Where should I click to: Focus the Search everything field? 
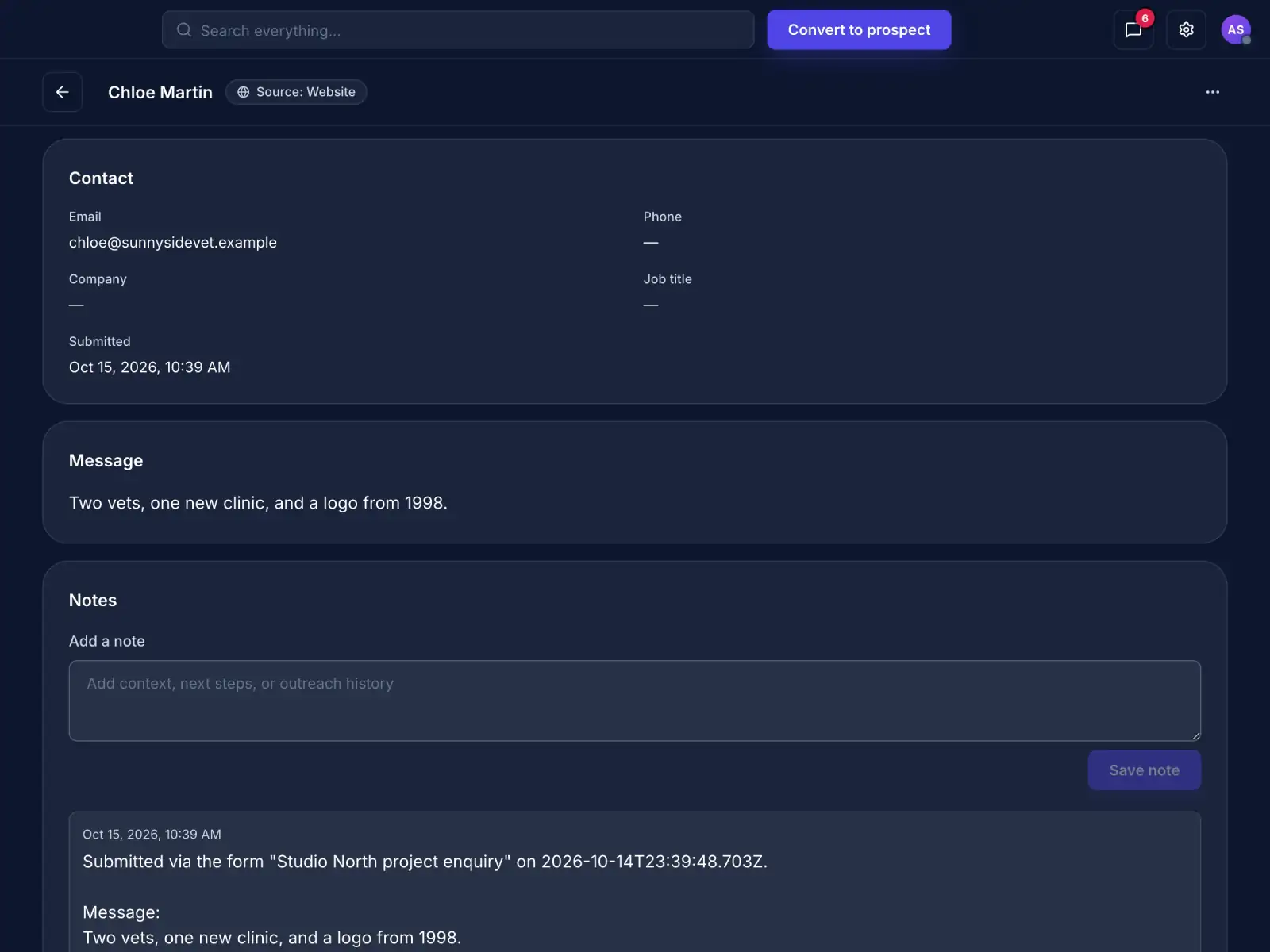click(458, 30)
